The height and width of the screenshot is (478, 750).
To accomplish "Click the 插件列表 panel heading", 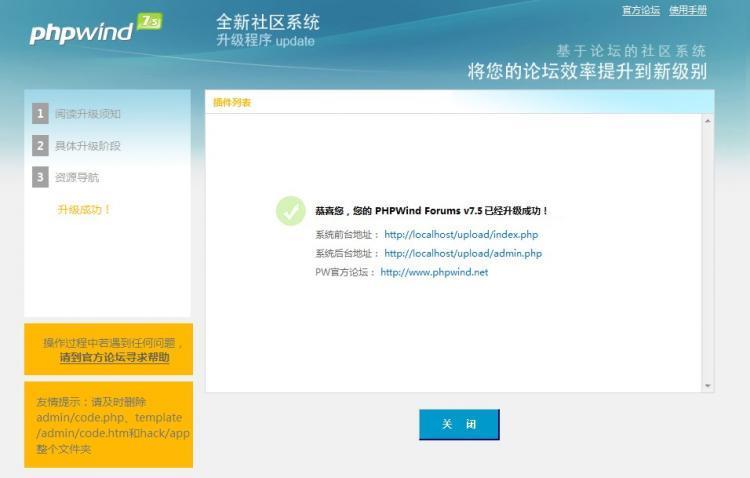I will click(232, 102).
